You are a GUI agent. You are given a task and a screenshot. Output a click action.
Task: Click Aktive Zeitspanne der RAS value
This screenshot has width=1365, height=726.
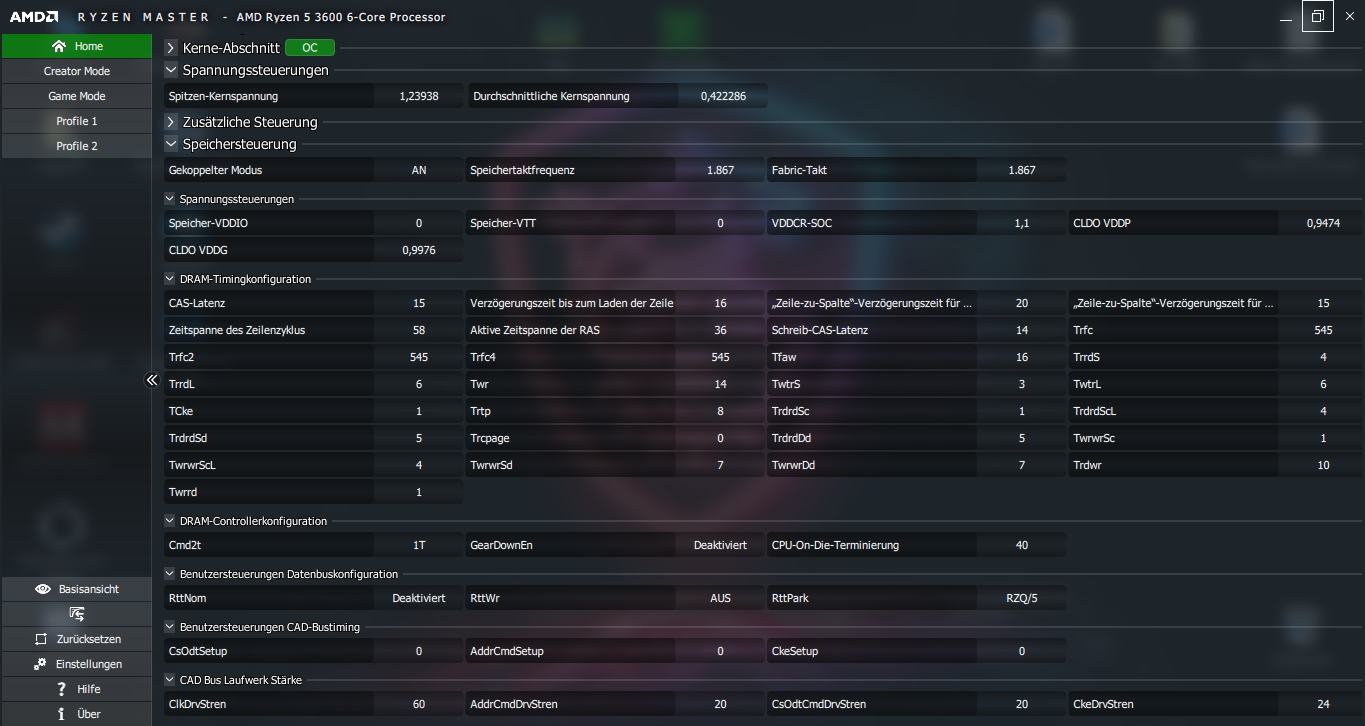(720, 330)
